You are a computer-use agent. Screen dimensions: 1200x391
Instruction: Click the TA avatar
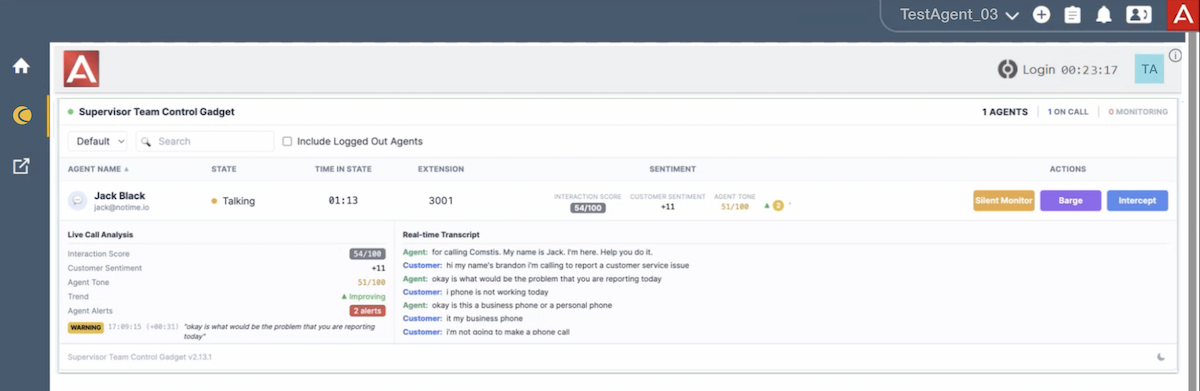(1149, 69)
